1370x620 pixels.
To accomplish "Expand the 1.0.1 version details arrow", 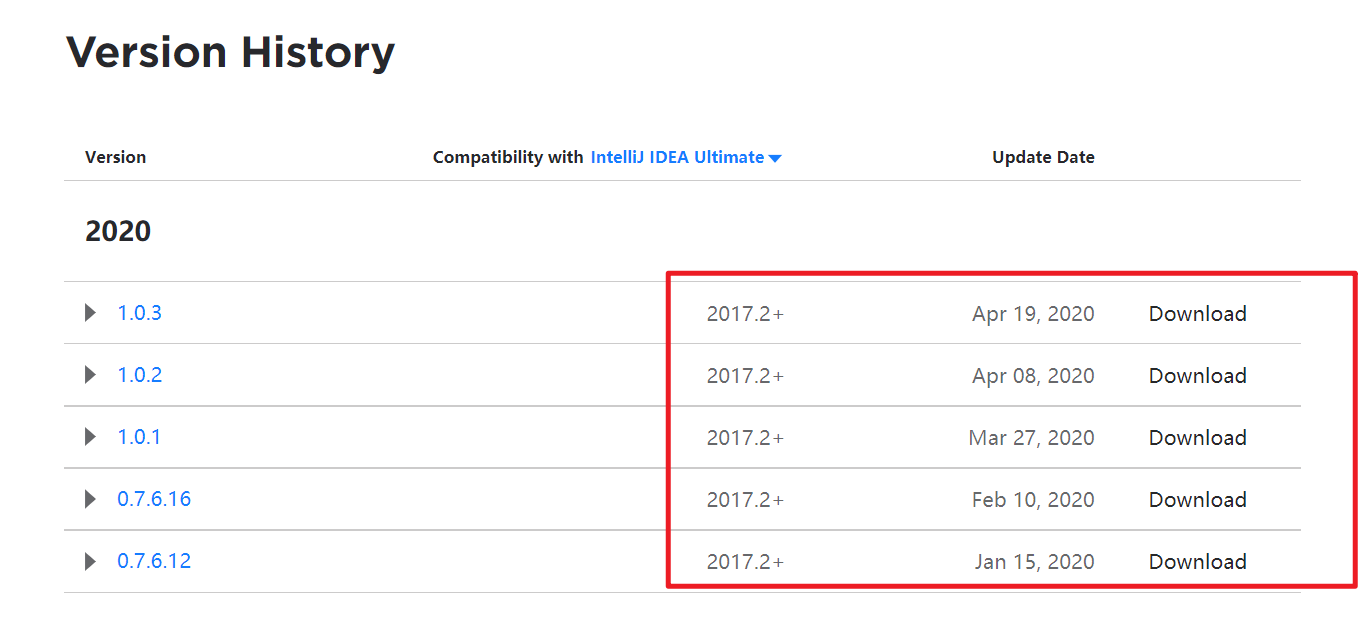I will [x=91, y=437].
